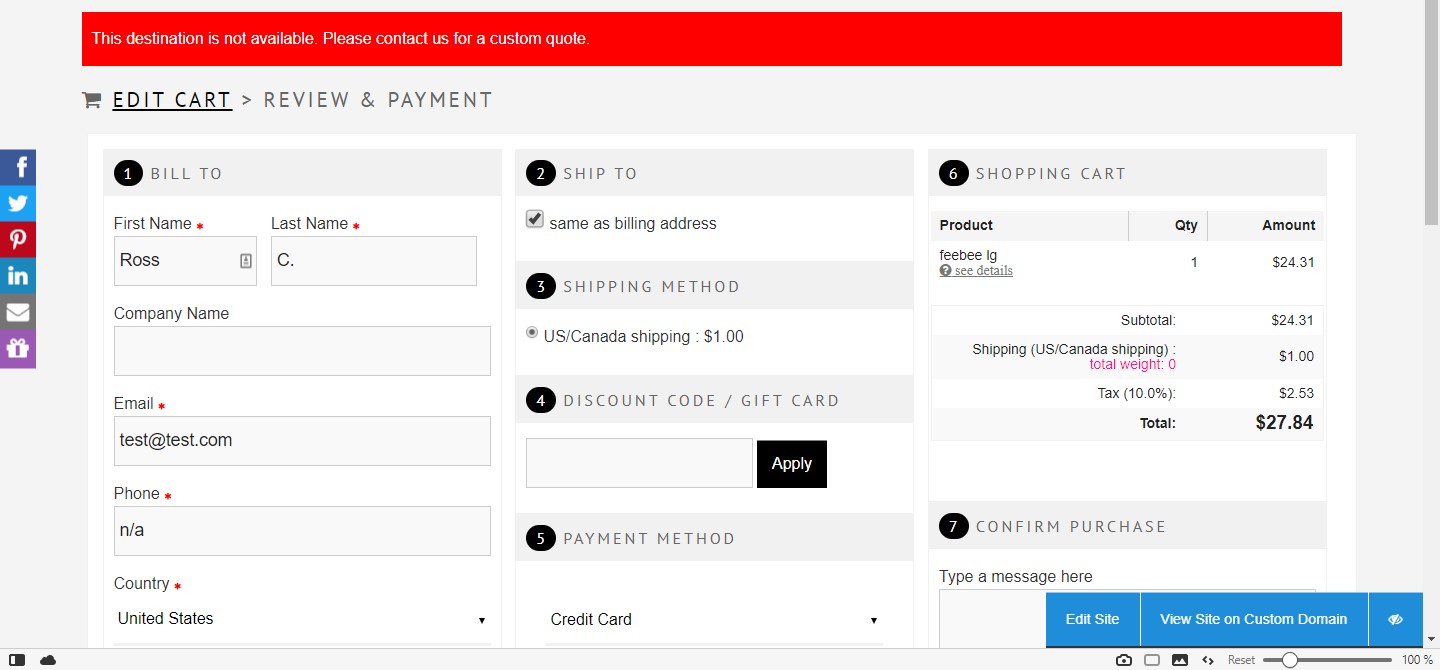Toggle the crossed-out eye visibility button
This screenshot has height=670, width=1440.
[x=1396, y=619]
